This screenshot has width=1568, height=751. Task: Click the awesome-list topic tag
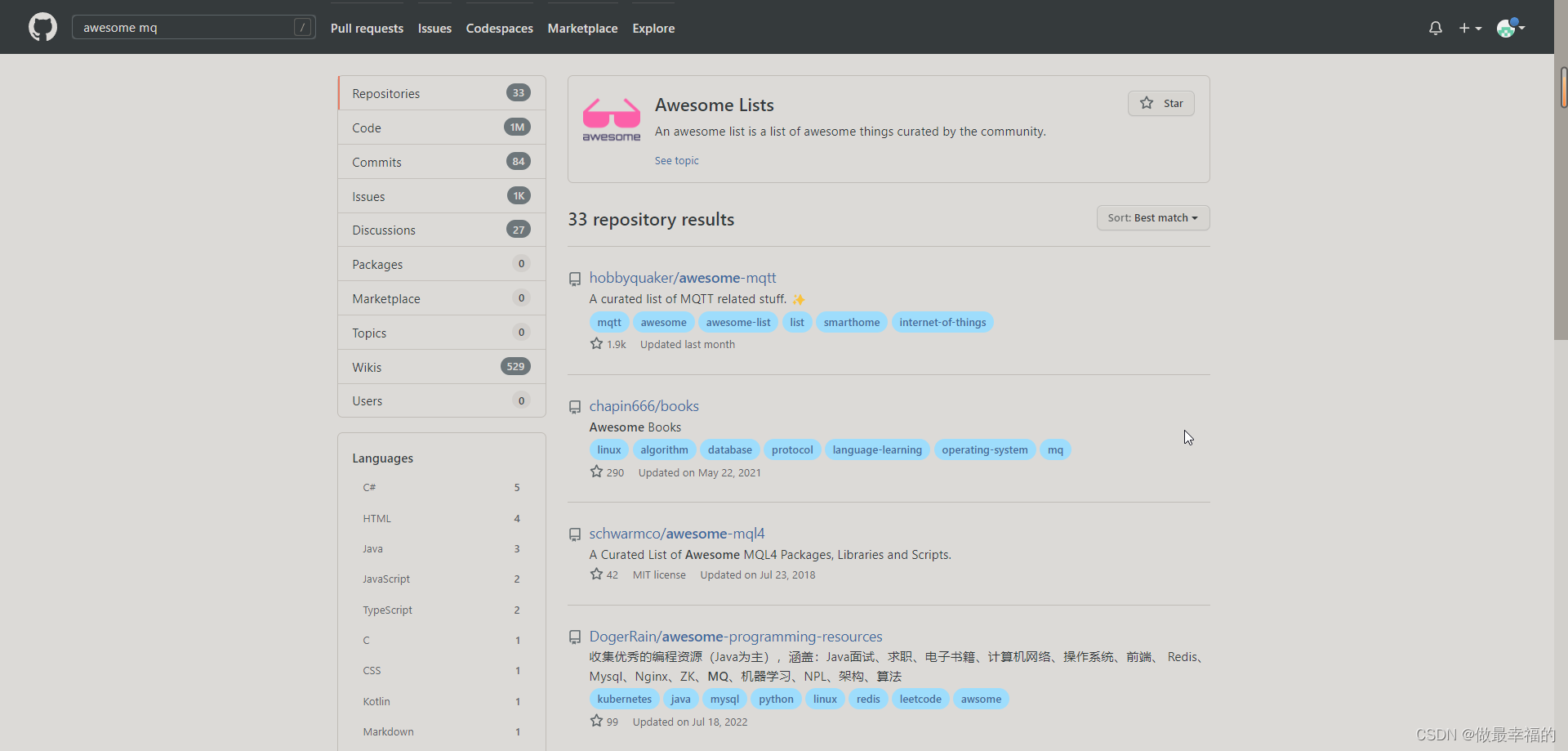click(x=738, y=322)
